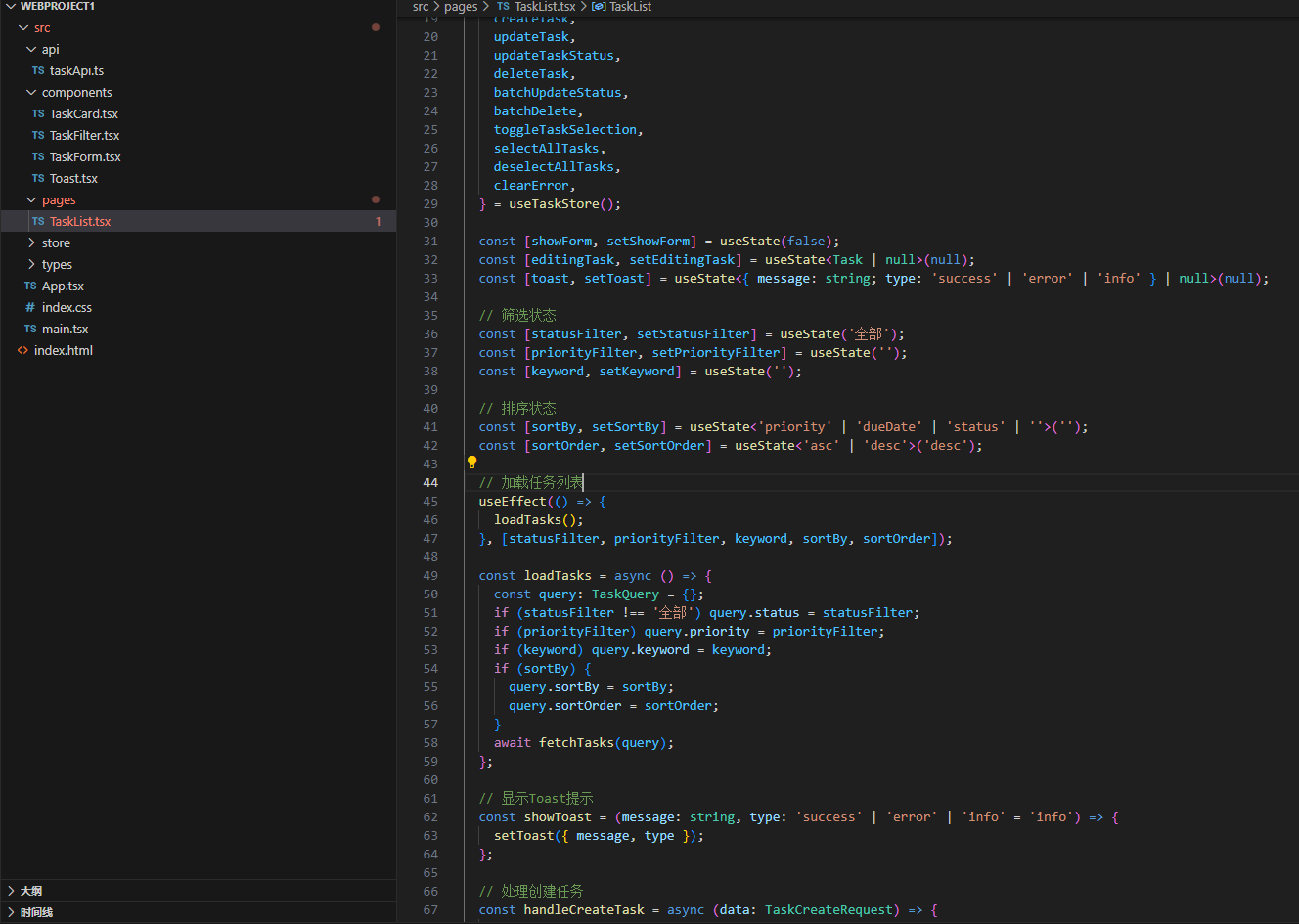
Task: Open taskApi.ts file in explorer
Action: pyautogui.click(x=76, y=70)
